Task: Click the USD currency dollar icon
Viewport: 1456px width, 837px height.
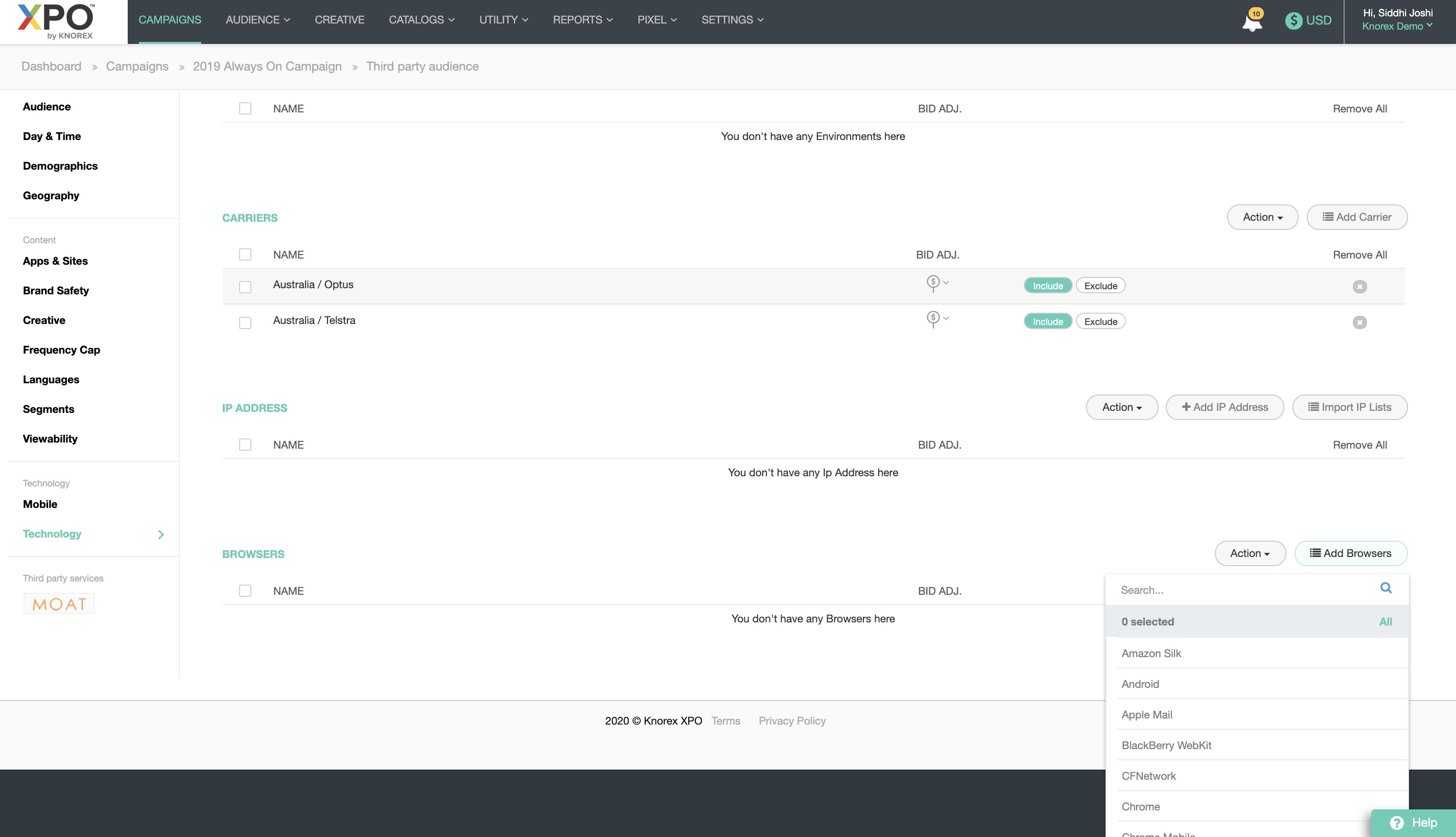Action: click(1293, 20)
